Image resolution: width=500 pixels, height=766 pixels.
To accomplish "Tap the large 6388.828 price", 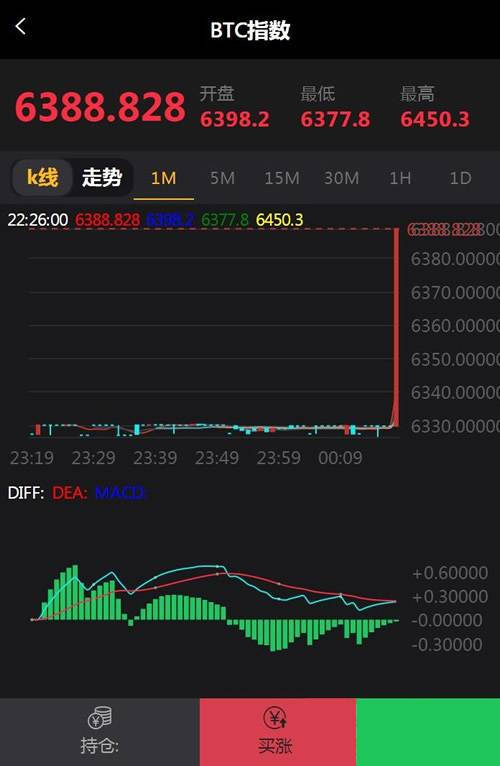I will [100, 107].
